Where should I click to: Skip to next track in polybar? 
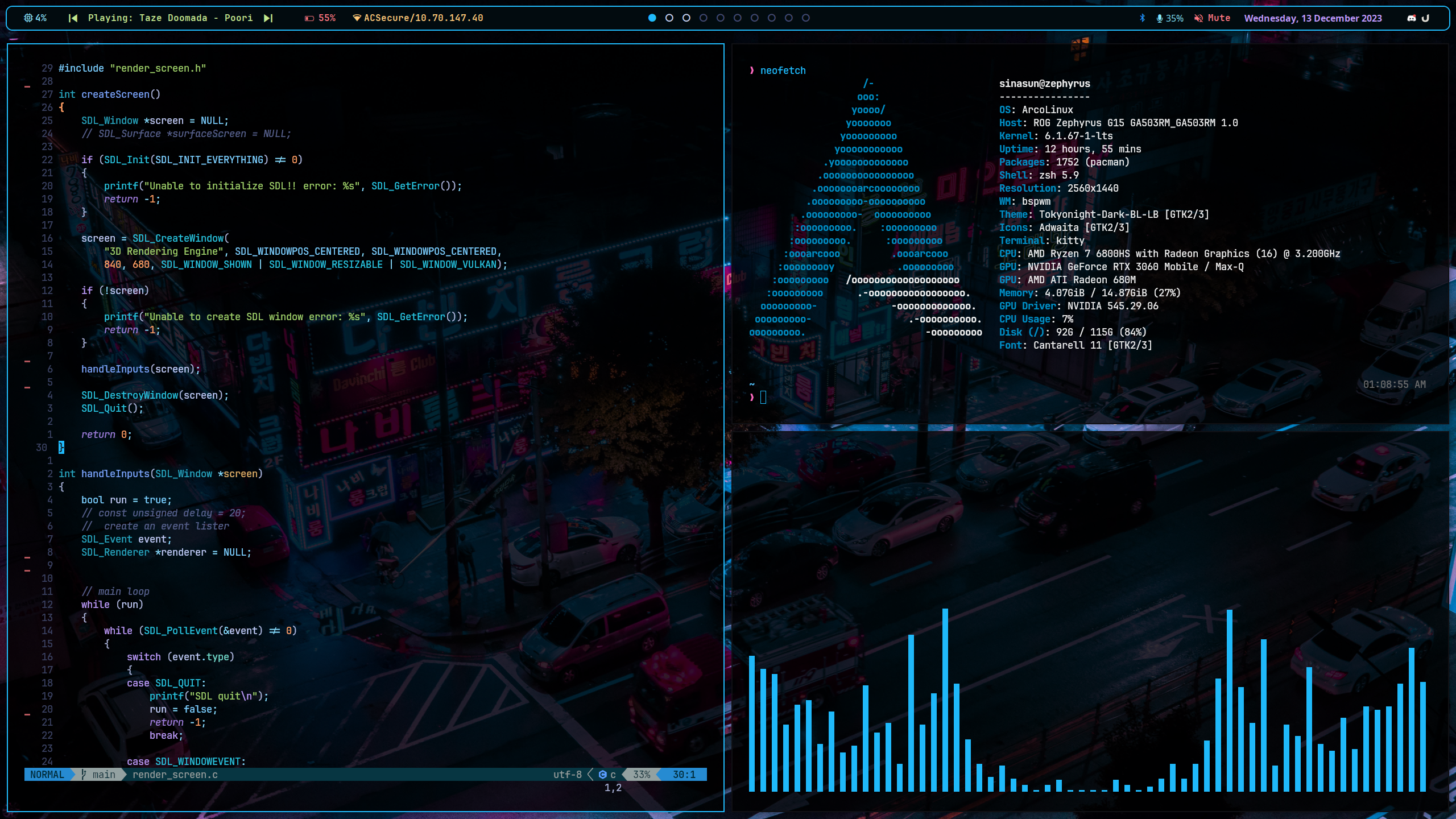coord(268,18)
